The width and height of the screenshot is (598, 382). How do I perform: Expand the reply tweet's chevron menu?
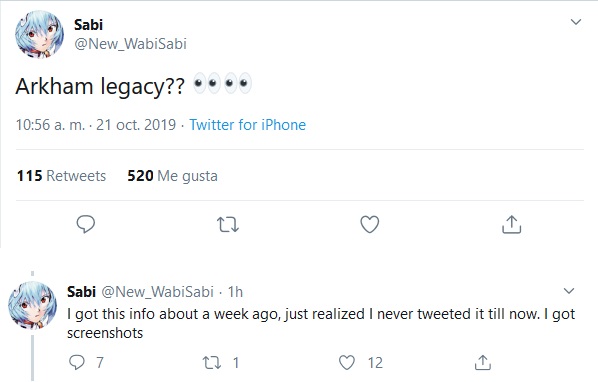click(x=569, y=291)
